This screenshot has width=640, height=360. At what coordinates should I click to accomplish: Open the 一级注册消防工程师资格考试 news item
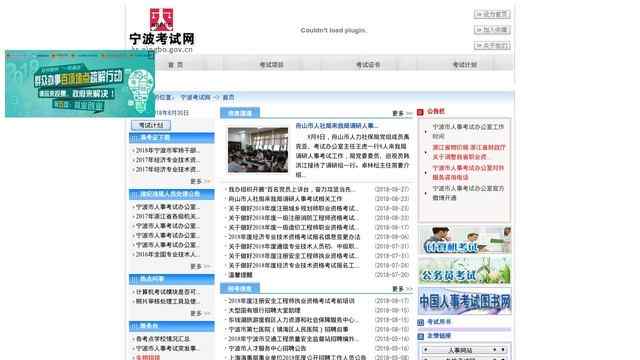tap(293, 218)
